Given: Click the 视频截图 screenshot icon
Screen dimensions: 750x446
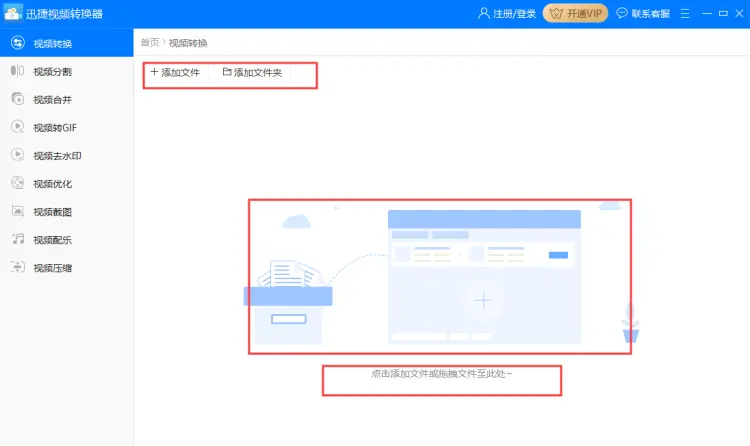Looking at the screenshot, I should point(18,211).
